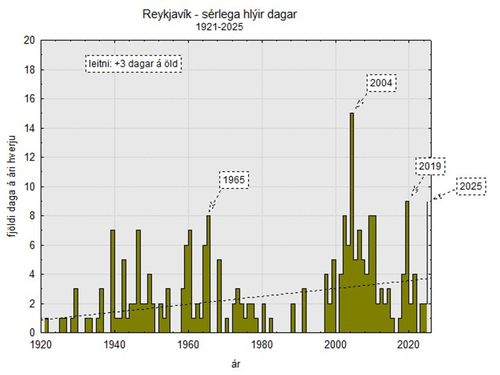Click the x-axis tick label 1980
The width and height of the screenshot is (500, 375).
[262, 345]
